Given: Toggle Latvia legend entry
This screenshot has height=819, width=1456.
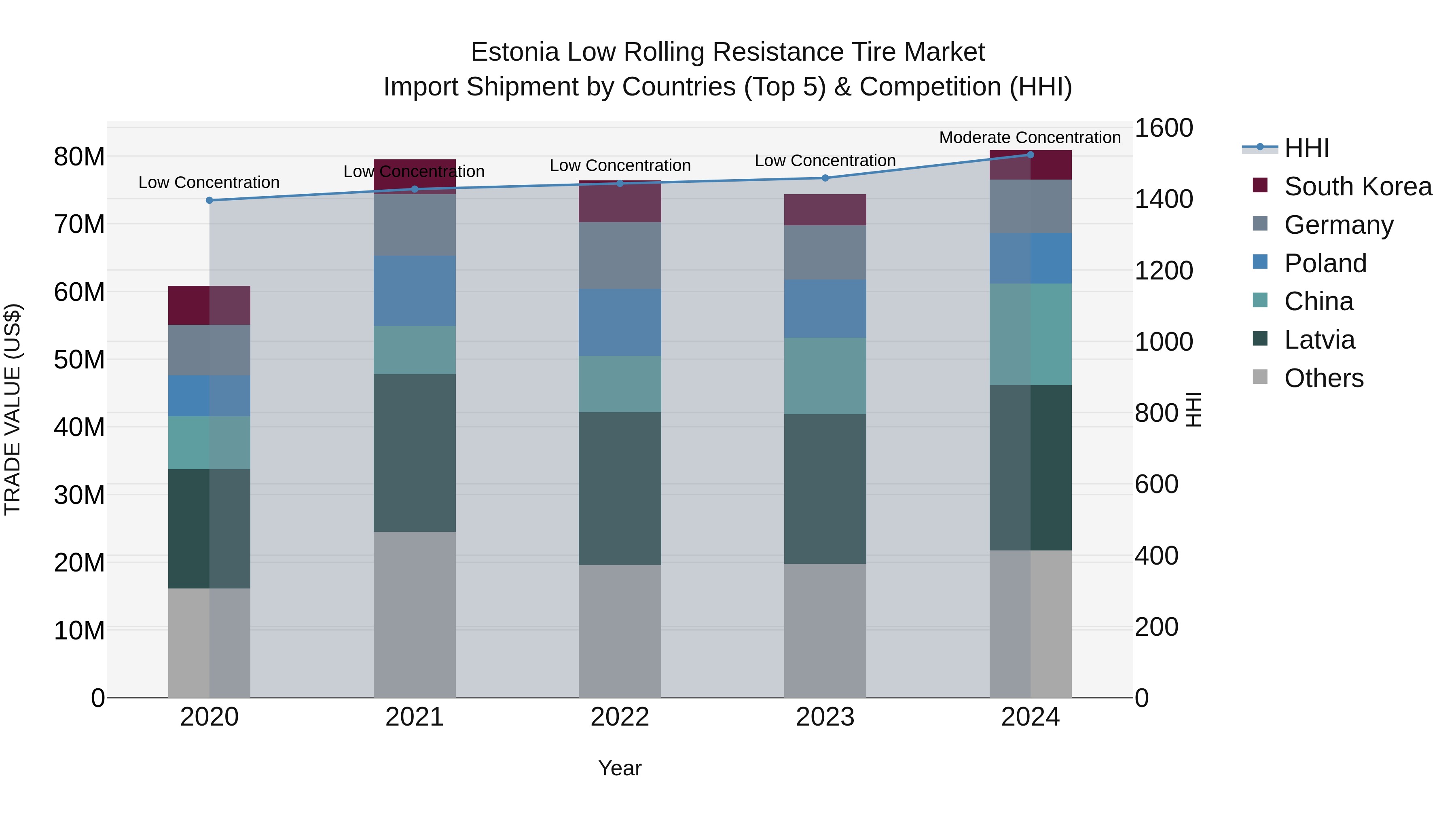Looking at the screenshot, I should click(x=1304, y=340).
